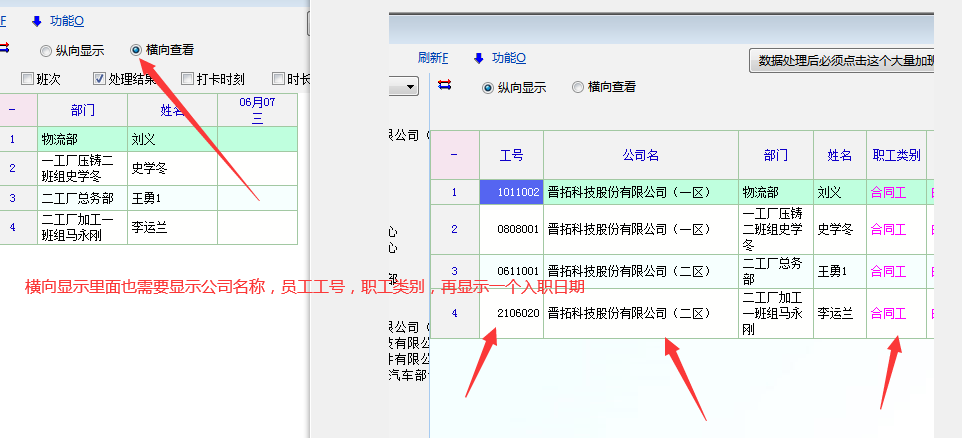Click blue down-arrow icon right of 刷新F
This screenshot has width=962, height=438.
click(478, 58)
